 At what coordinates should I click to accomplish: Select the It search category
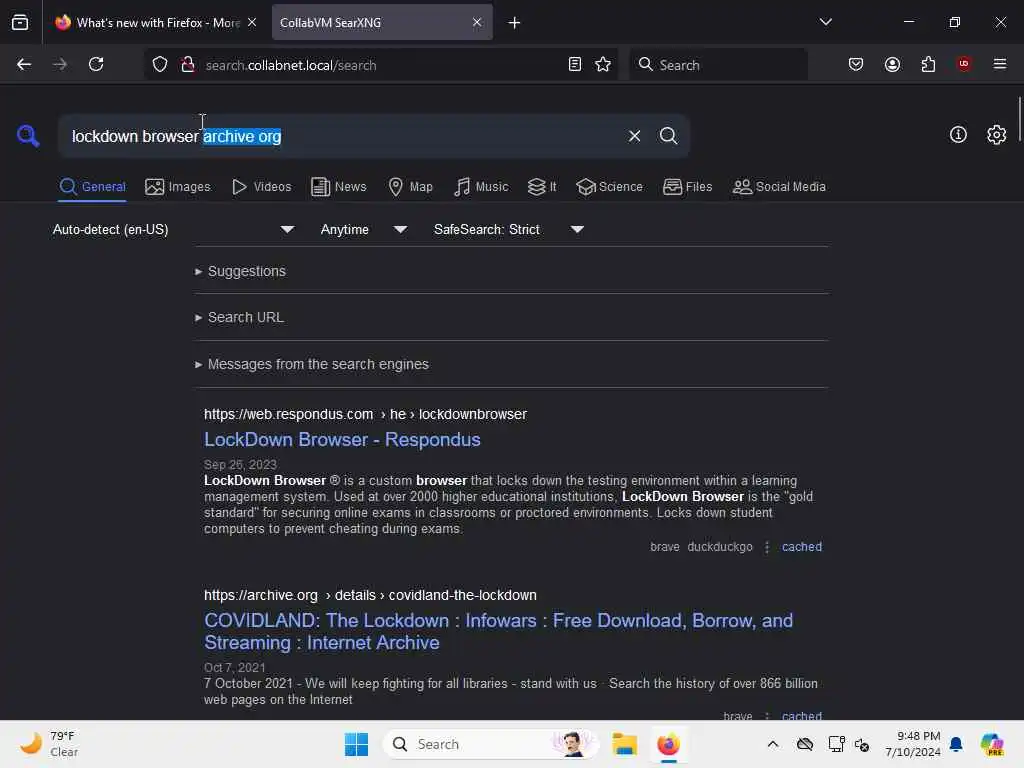click(542, 187)
